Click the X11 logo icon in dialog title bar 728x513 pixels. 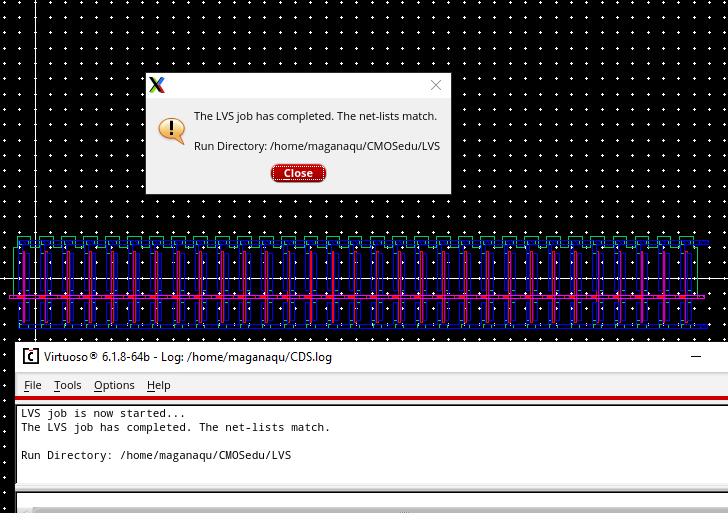[157, 85]
